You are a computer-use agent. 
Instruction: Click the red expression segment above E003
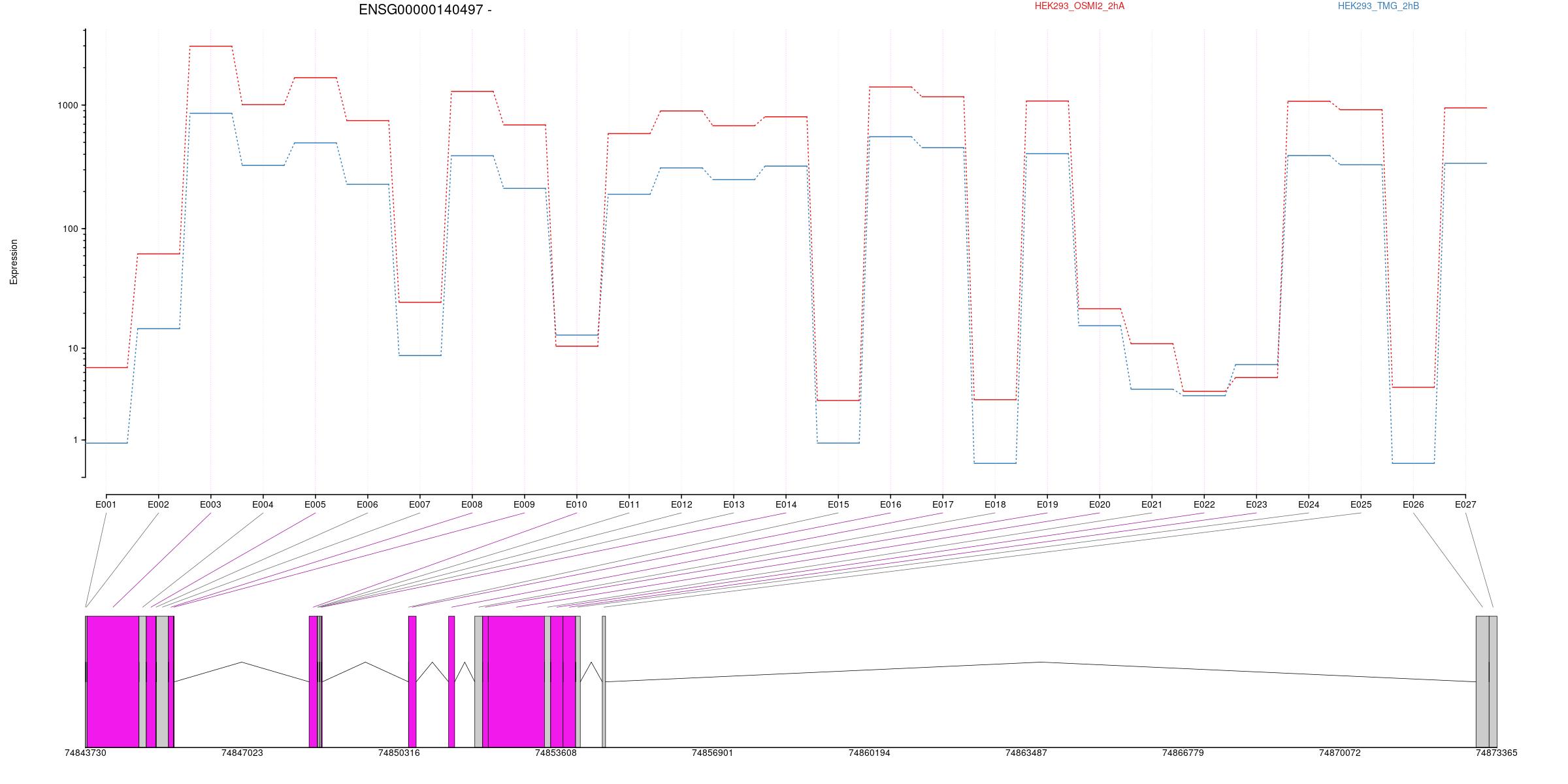(210, 46)
